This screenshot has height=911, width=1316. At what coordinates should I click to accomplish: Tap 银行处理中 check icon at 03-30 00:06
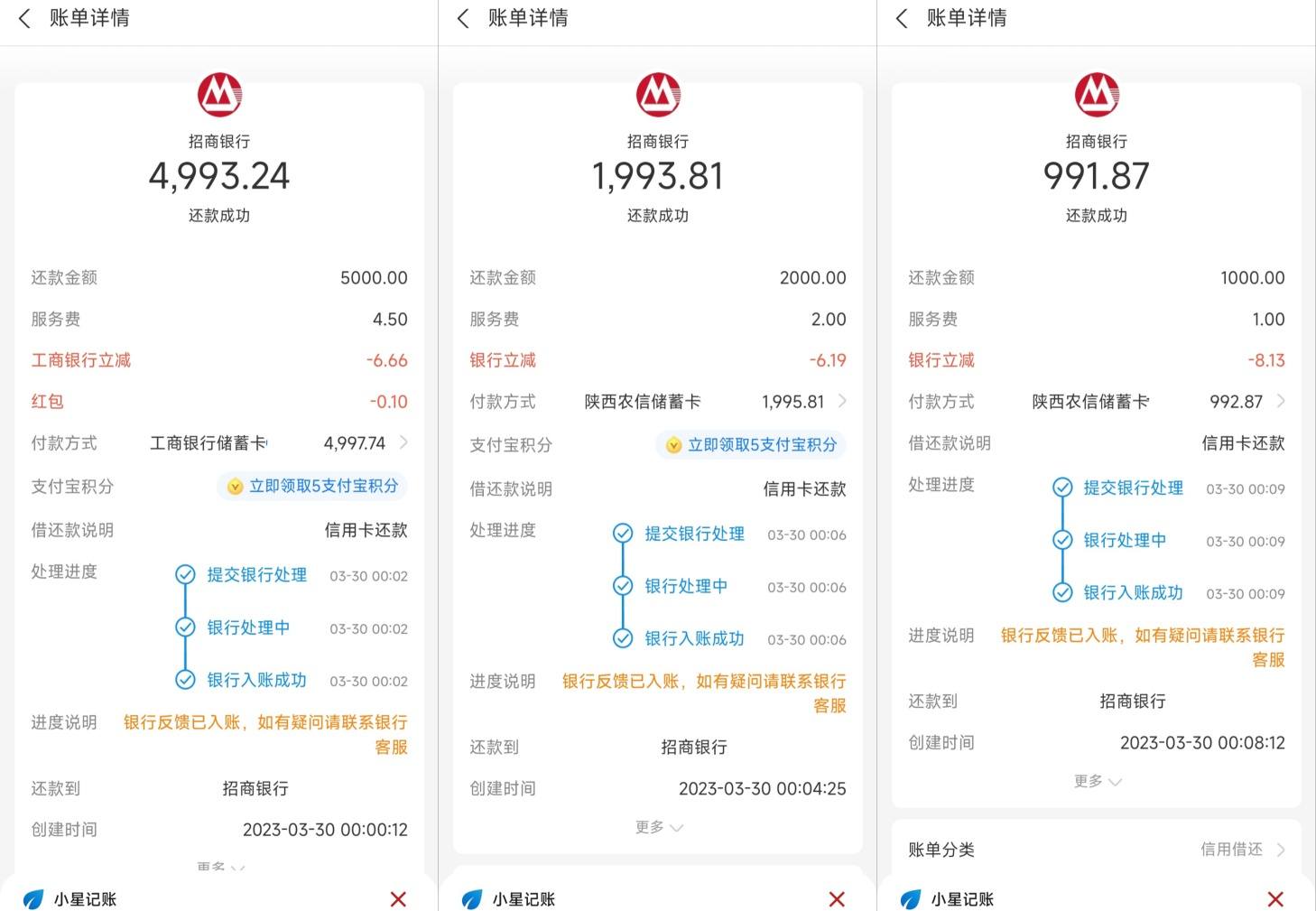(x=623, y=585)
